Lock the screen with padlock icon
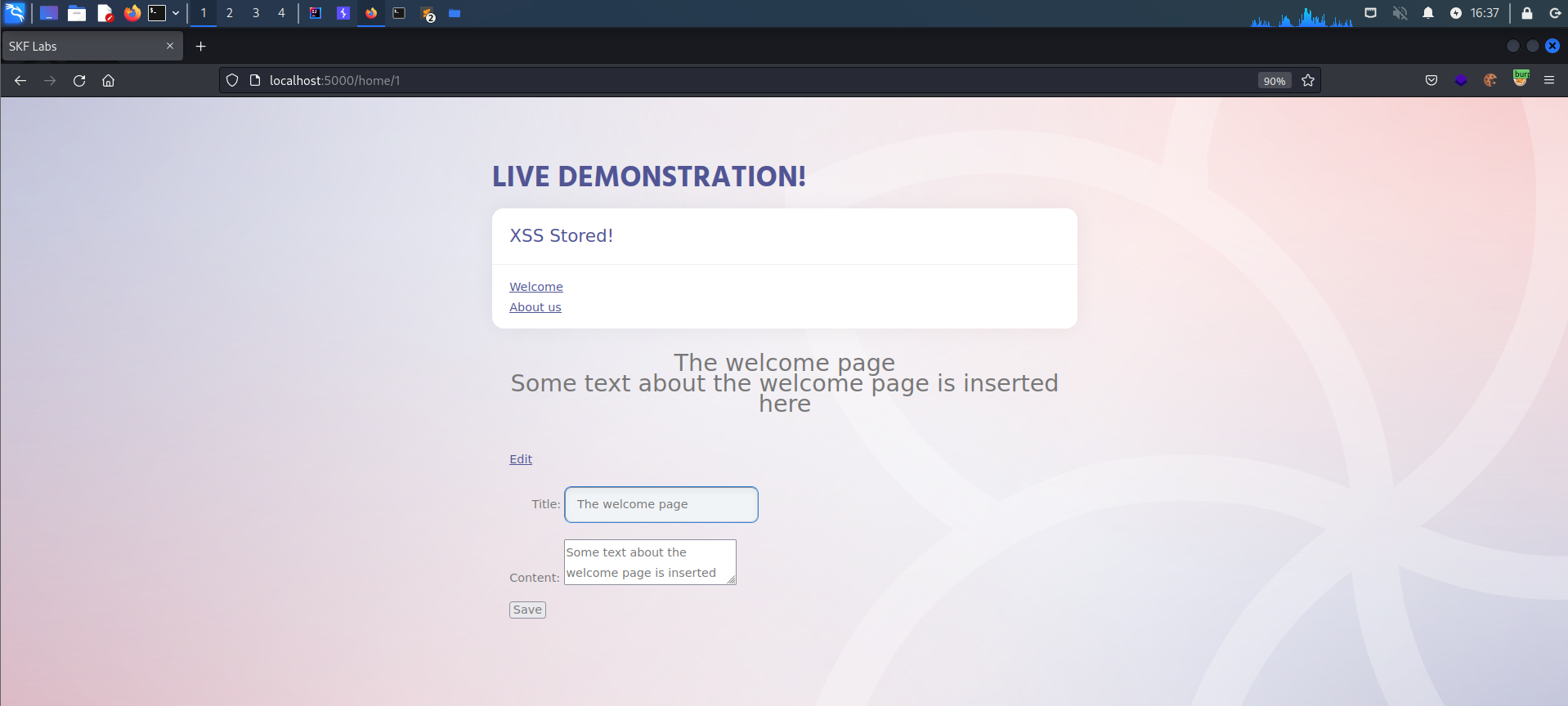The width and height of the screenshot is (1568, 706). pyautogui.click(x=1527, y=13)
